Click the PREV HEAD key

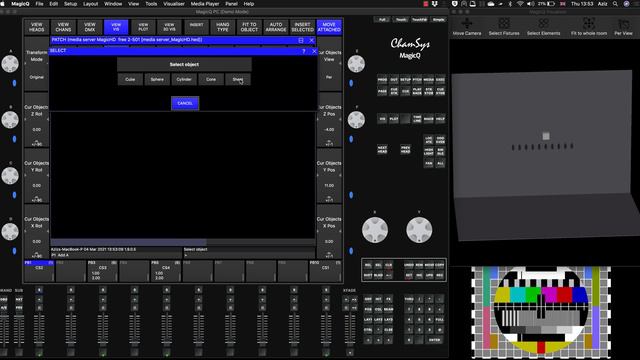(x=405, y=149)
